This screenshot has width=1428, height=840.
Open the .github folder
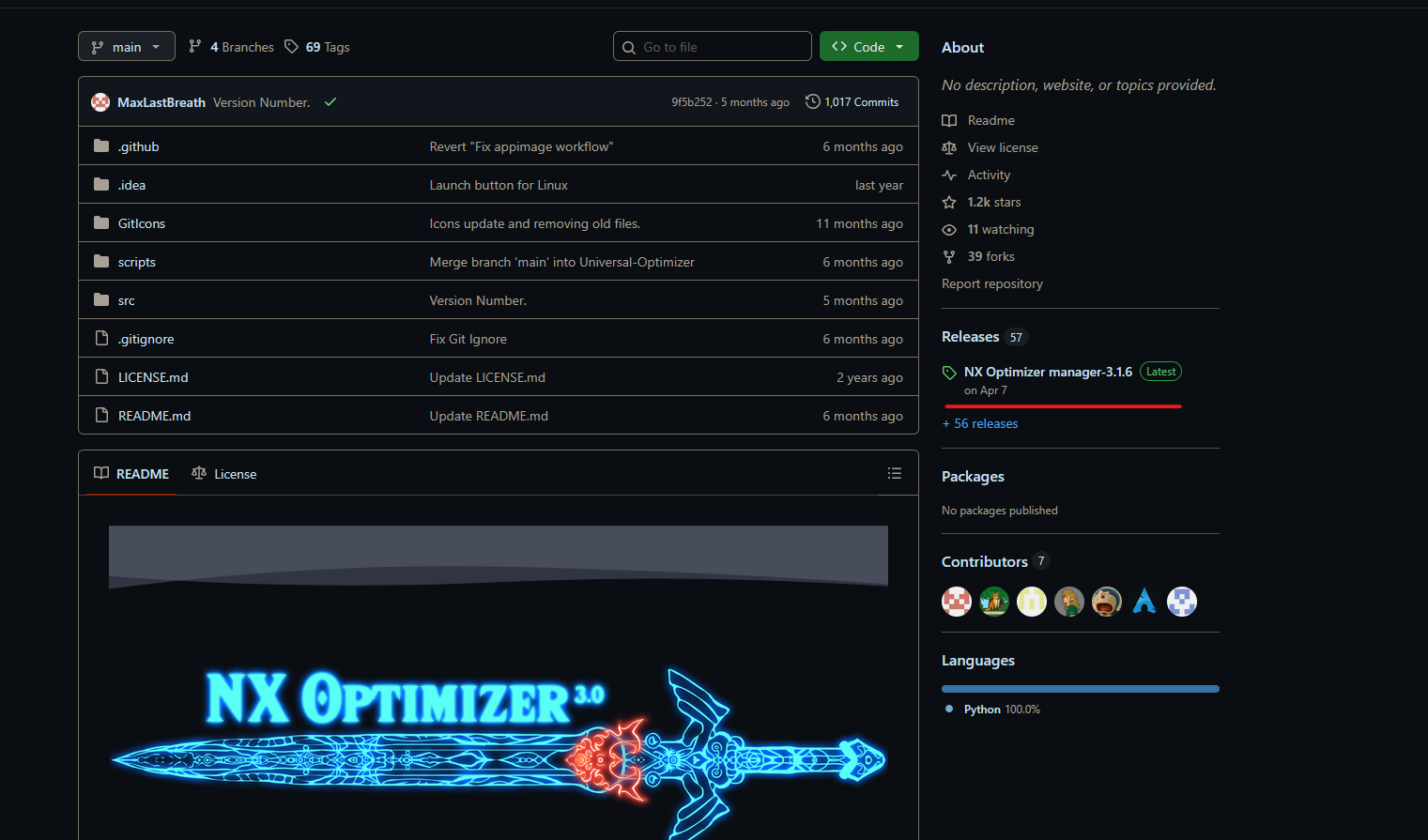(x=139, y=146)
